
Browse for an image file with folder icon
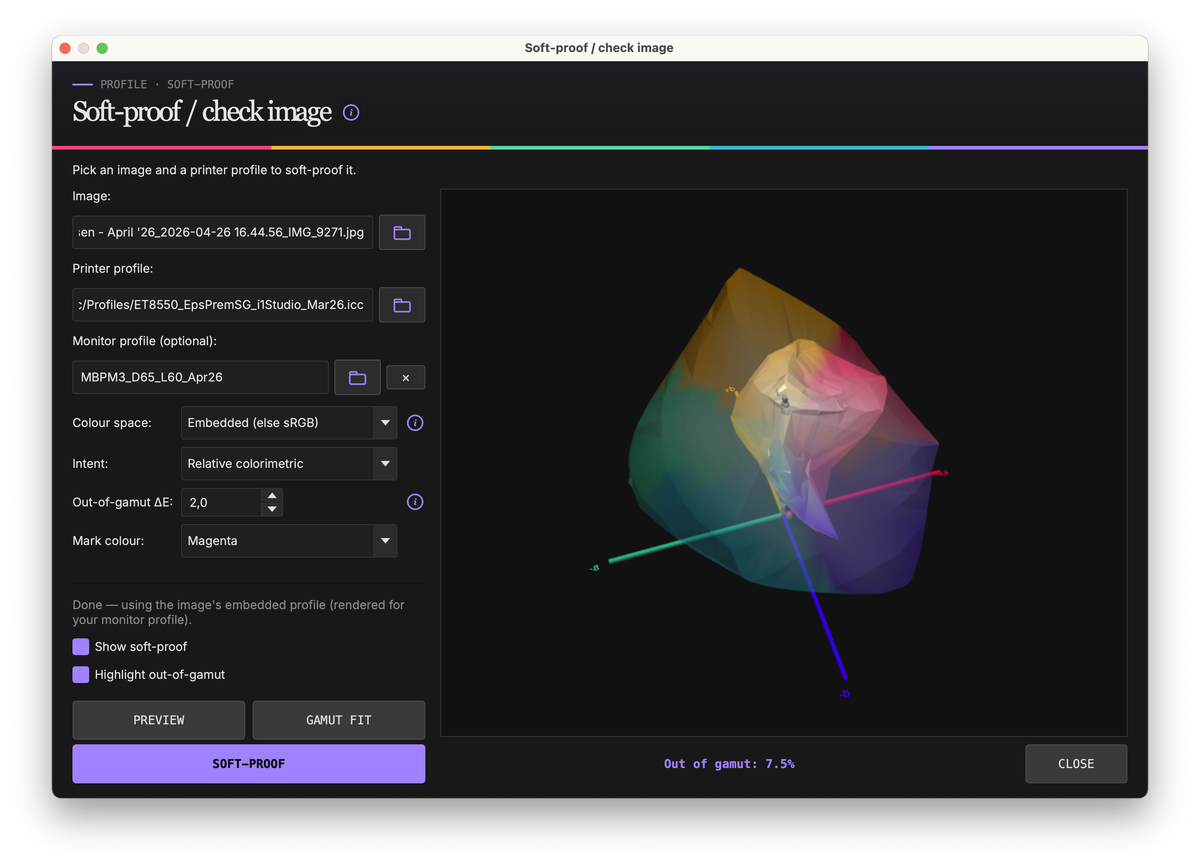(x=402, y=233)
